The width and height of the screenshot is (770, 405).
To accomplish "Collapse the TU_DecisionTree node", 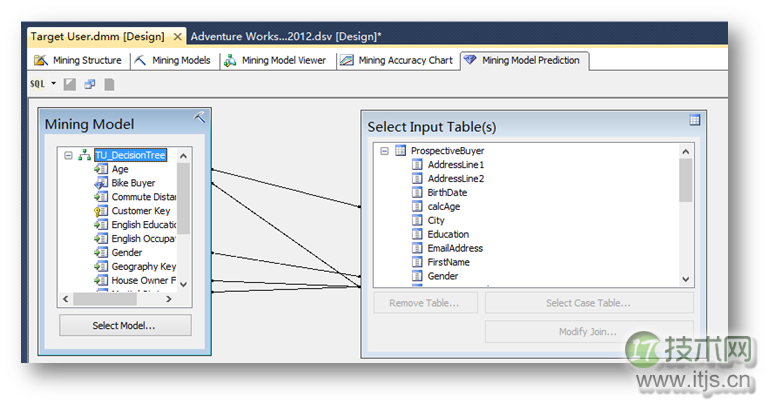I will [x=68, y=155].
